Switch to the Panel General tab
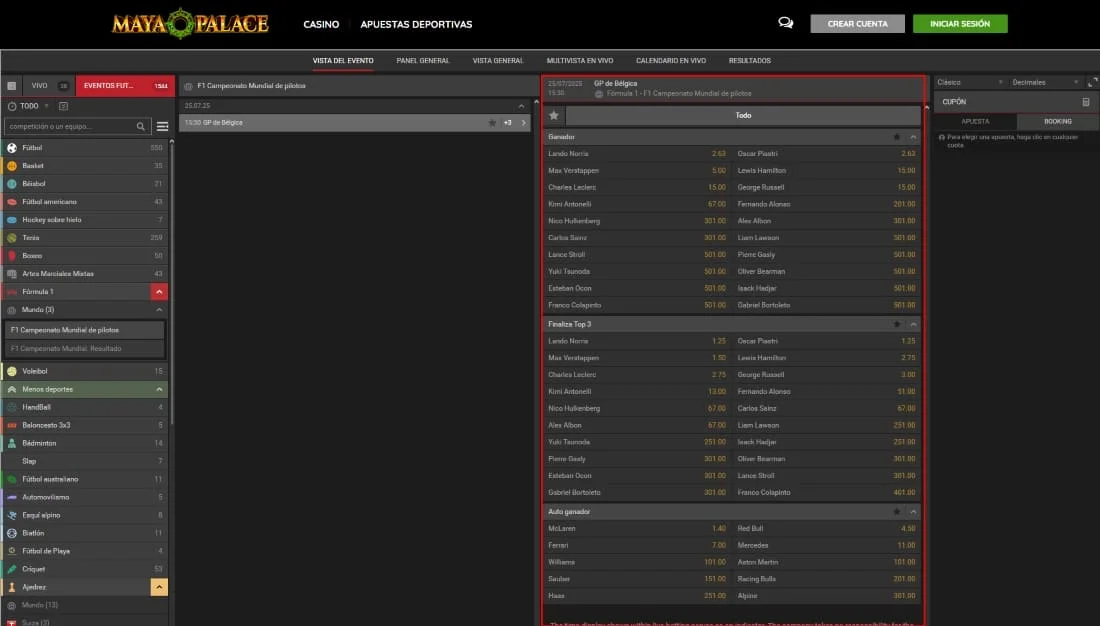The width and height of the screenshot is (1100, 626). (423, 61)
